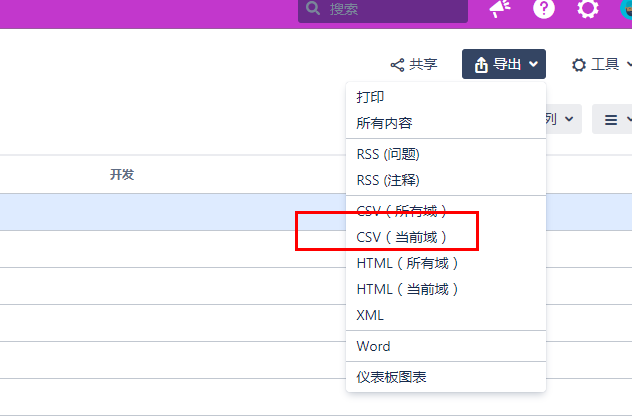Collapse the 导出 export dropdown
This screenshot has height=420, width=632.
point(504,64)
